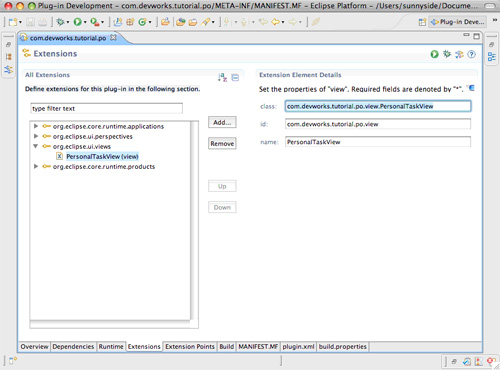500x370 pixels.
Task: Minimize the editor area
Action: click(x=466, y=35)
